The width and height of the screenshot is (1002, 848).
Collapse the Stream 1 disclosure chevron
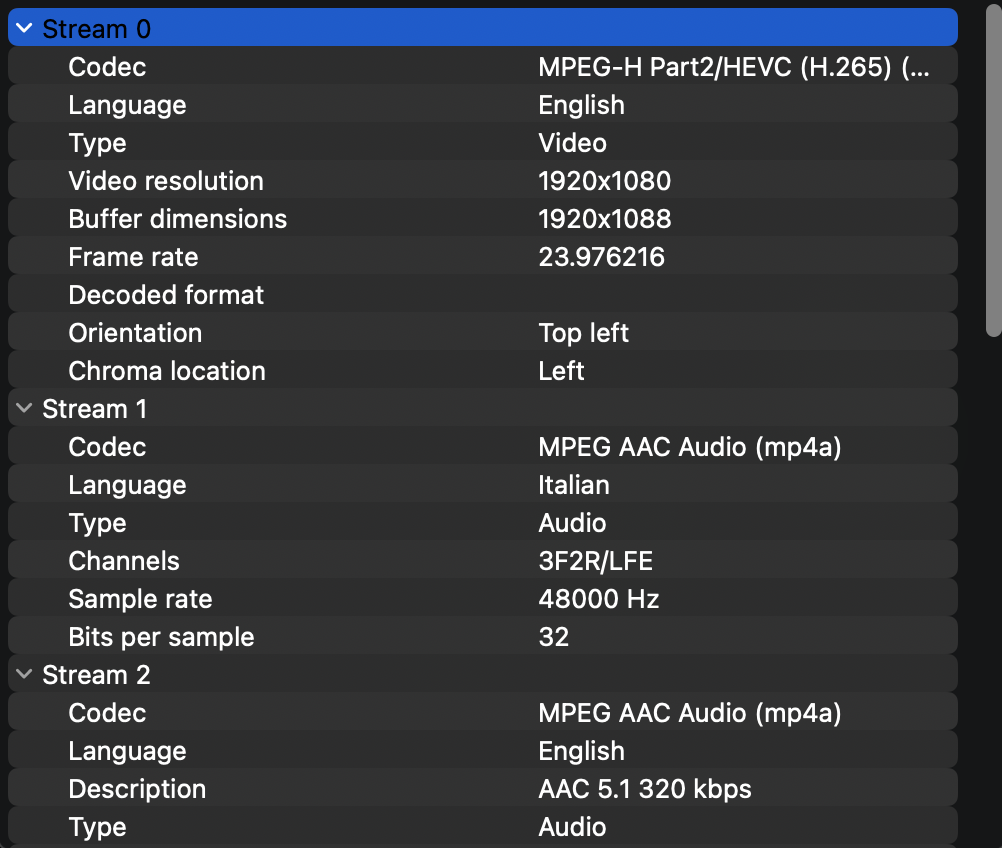coord(24,409)
